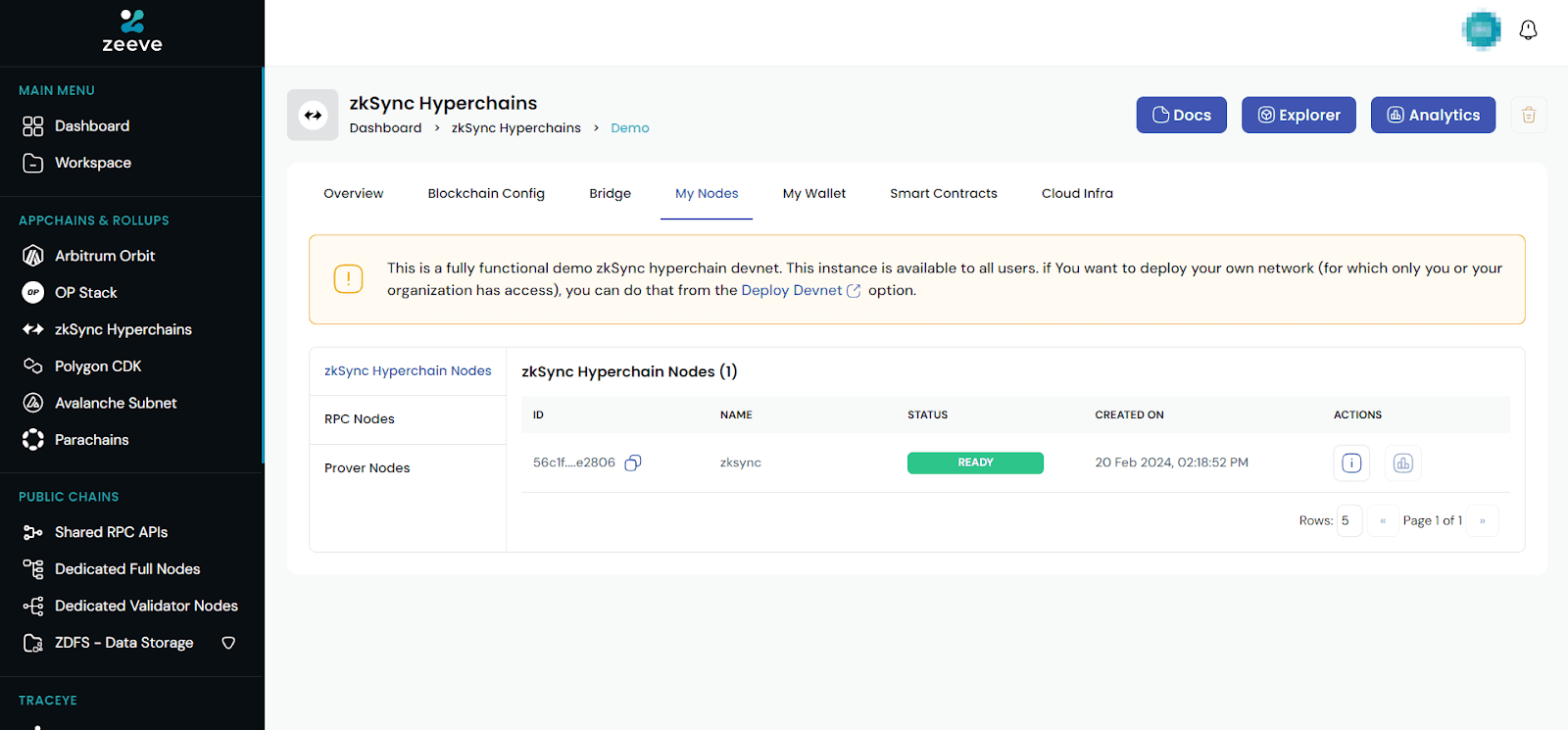View zksync node info details
Image resolution: width=1568 pixels, height=730 pixels.
pos(1351,463)
